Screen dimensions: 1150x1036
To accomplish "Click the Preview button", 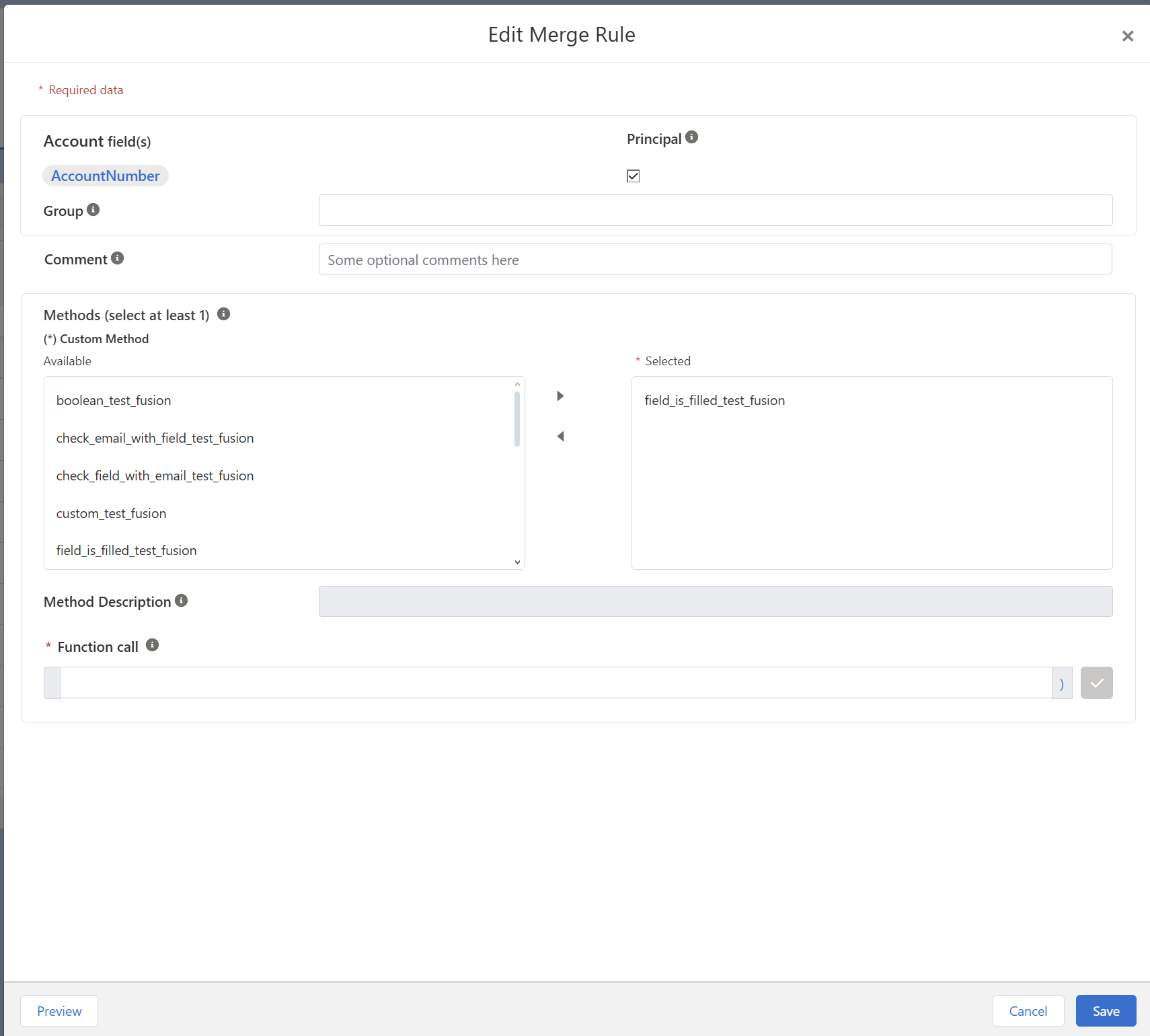I will pyautogui.click(x=59, y=1011).
